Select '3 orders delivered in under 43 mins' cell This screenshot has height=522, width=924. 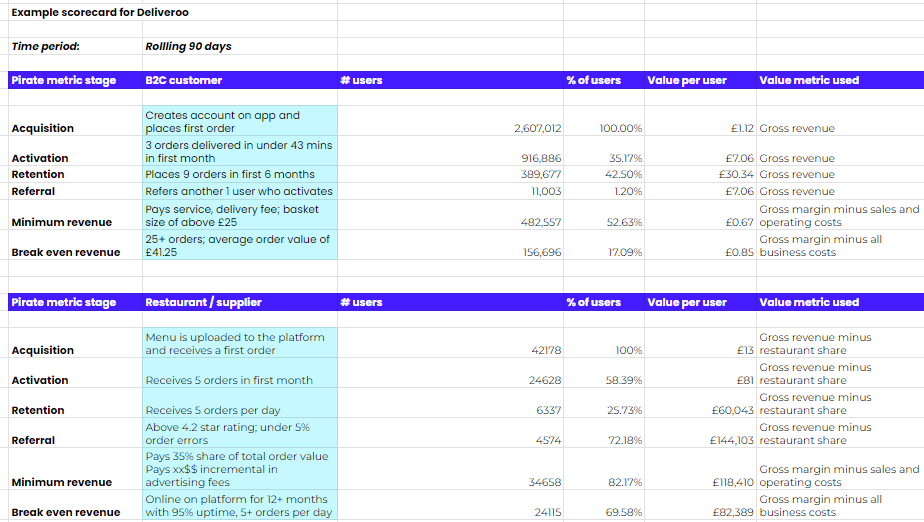[x=240, y=151]
